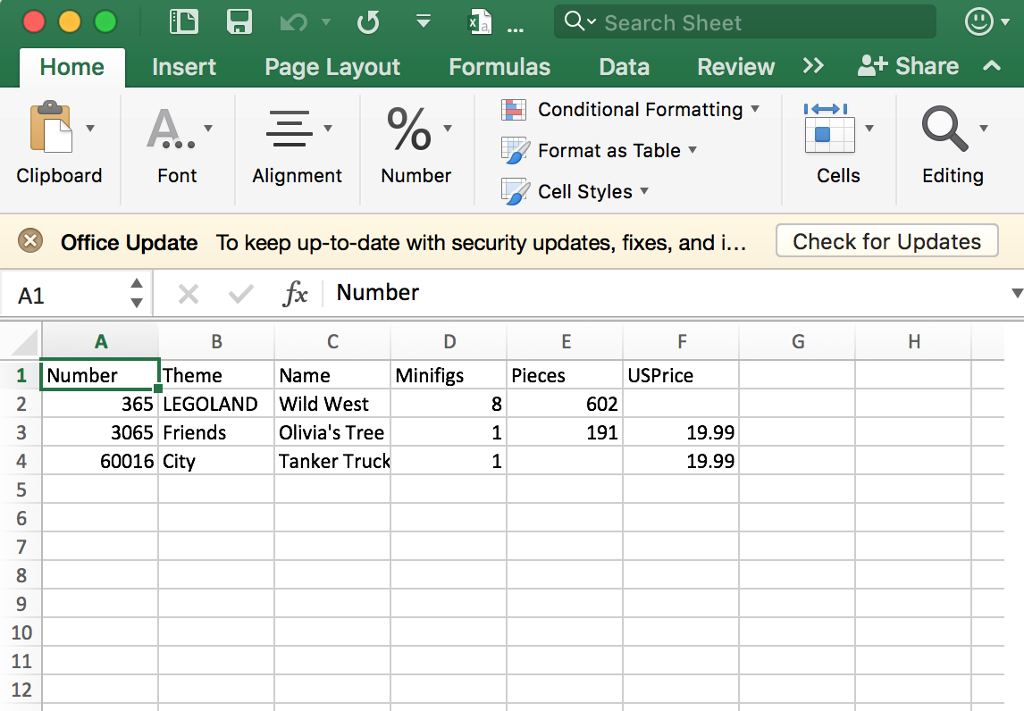The width and height of the screenshot is (1024, 711).
Task: Select cell containing LEGOLAND
Action: point(216,403)
